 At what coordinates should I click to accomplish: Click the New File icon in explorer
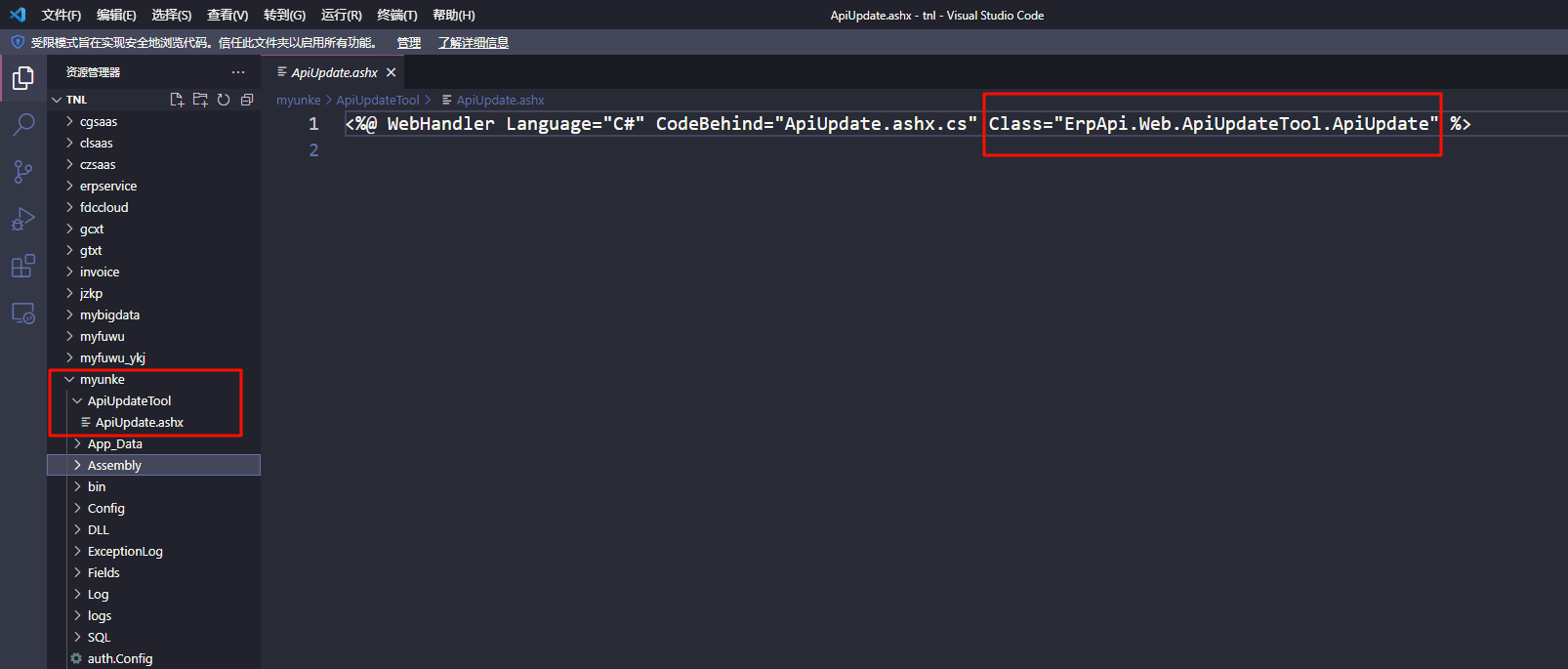tap(177, 100)
